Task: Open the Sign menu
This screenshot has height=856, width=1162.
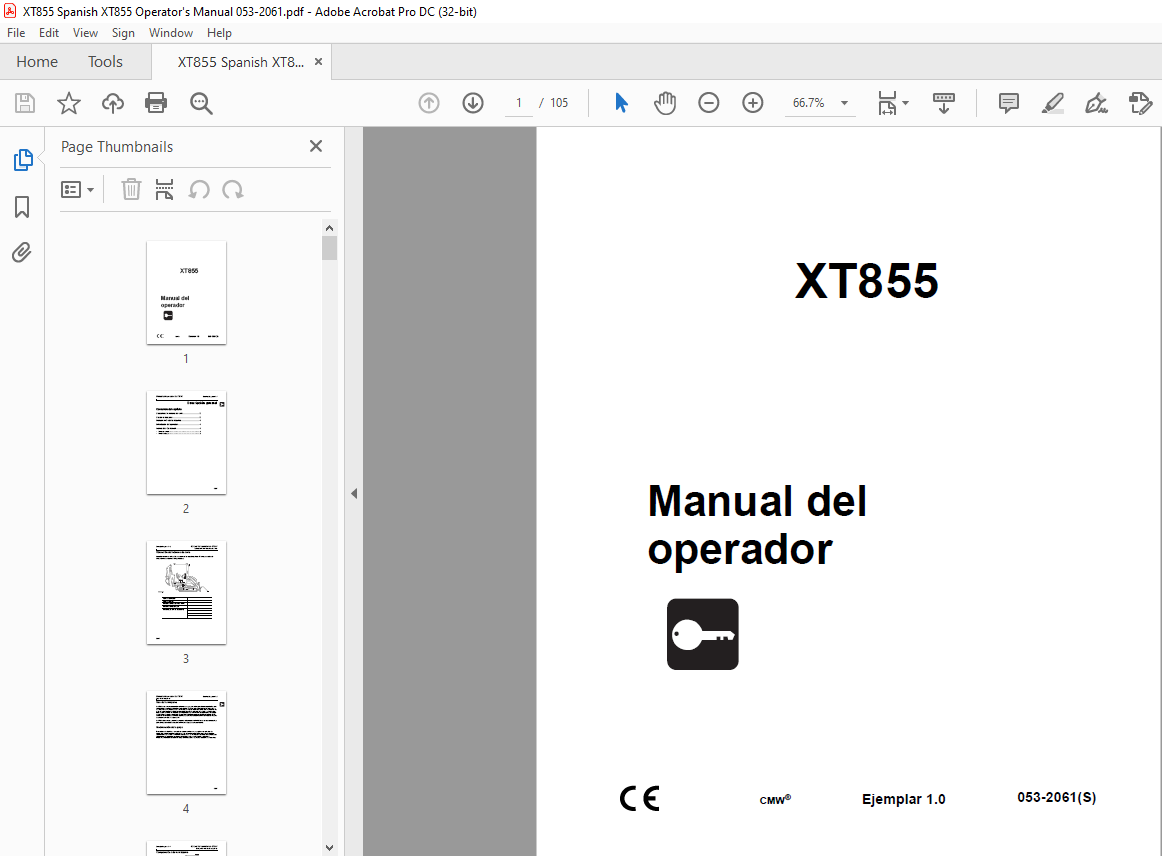Action: coord(123,33)
